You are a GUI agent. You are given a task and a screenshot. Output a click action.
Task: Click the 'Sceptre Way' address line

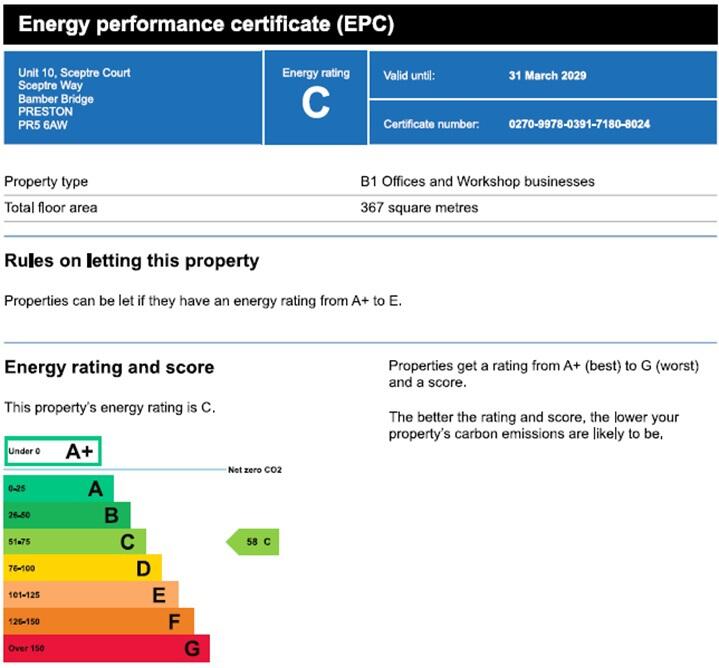[50, 86]
